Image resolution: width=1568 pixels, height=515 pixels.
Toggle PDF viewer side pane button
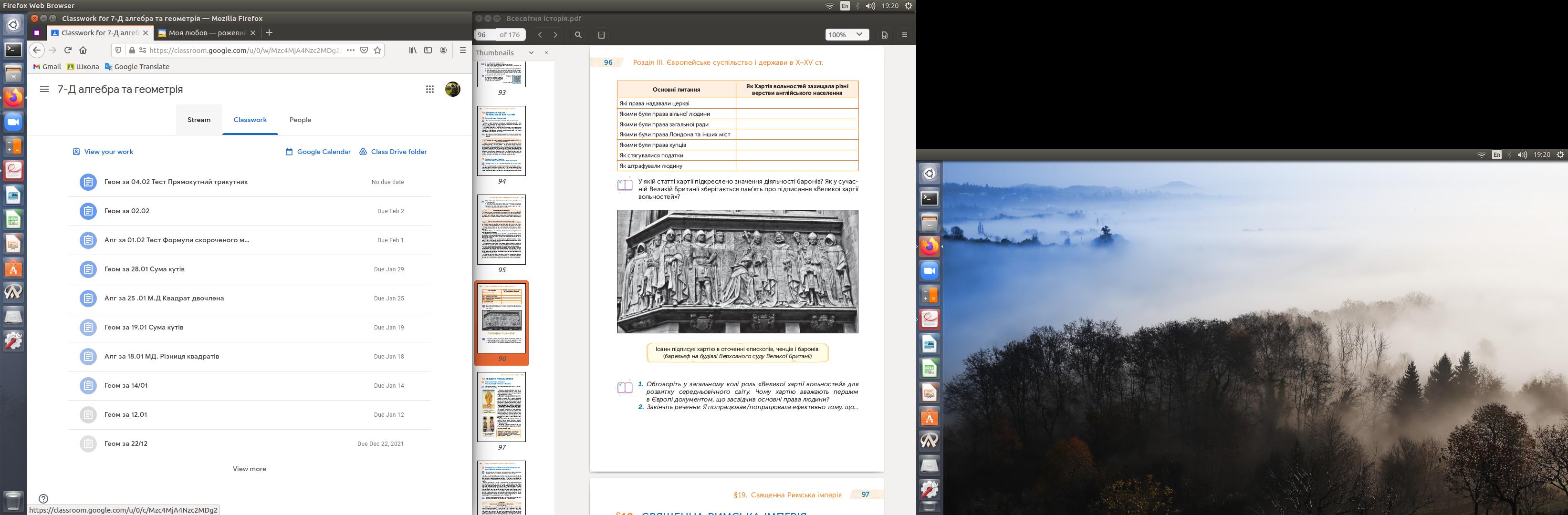[601, 35]
